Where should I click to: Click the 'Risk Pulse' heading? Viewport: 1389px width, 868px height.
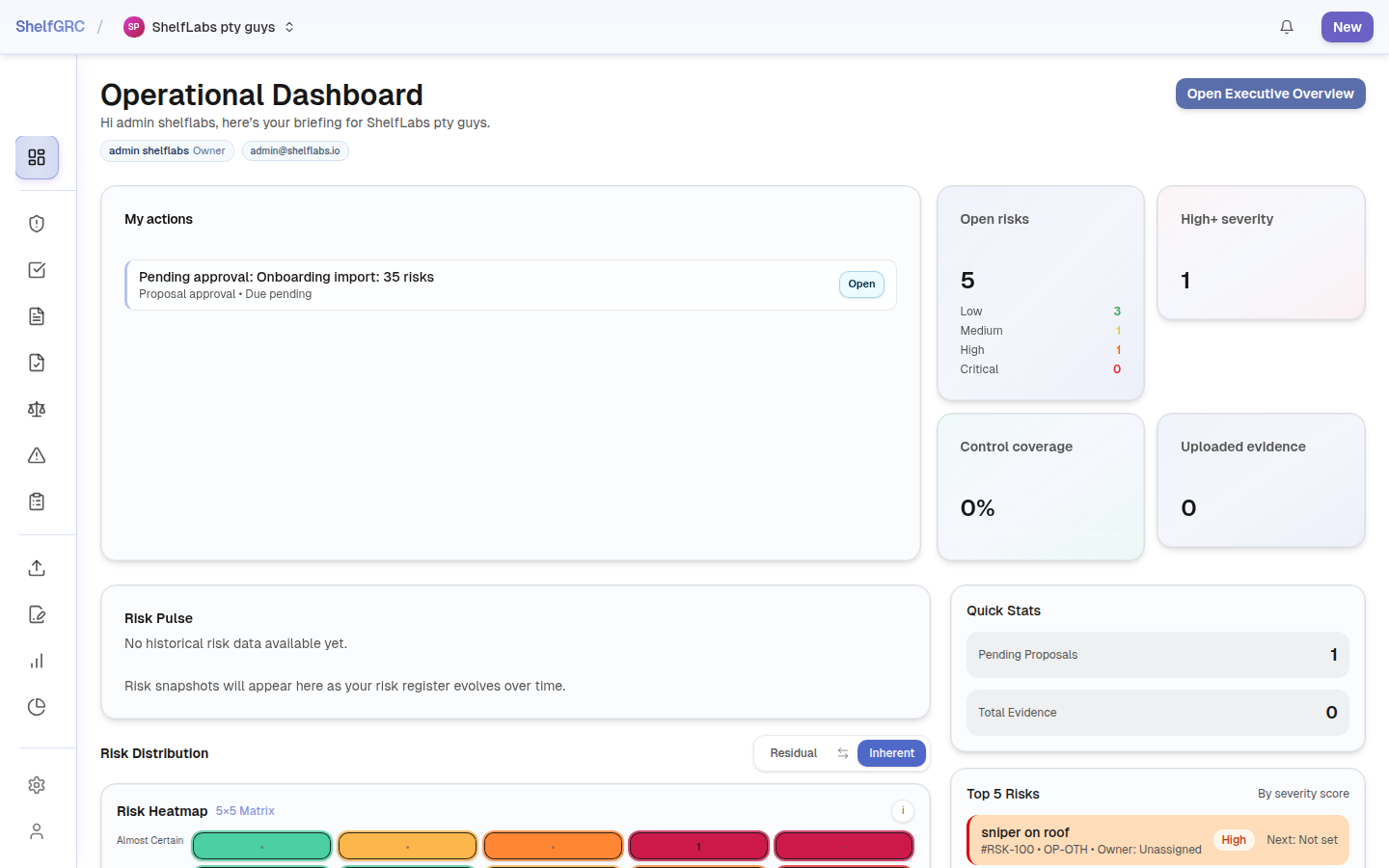[x=158, y=618]
